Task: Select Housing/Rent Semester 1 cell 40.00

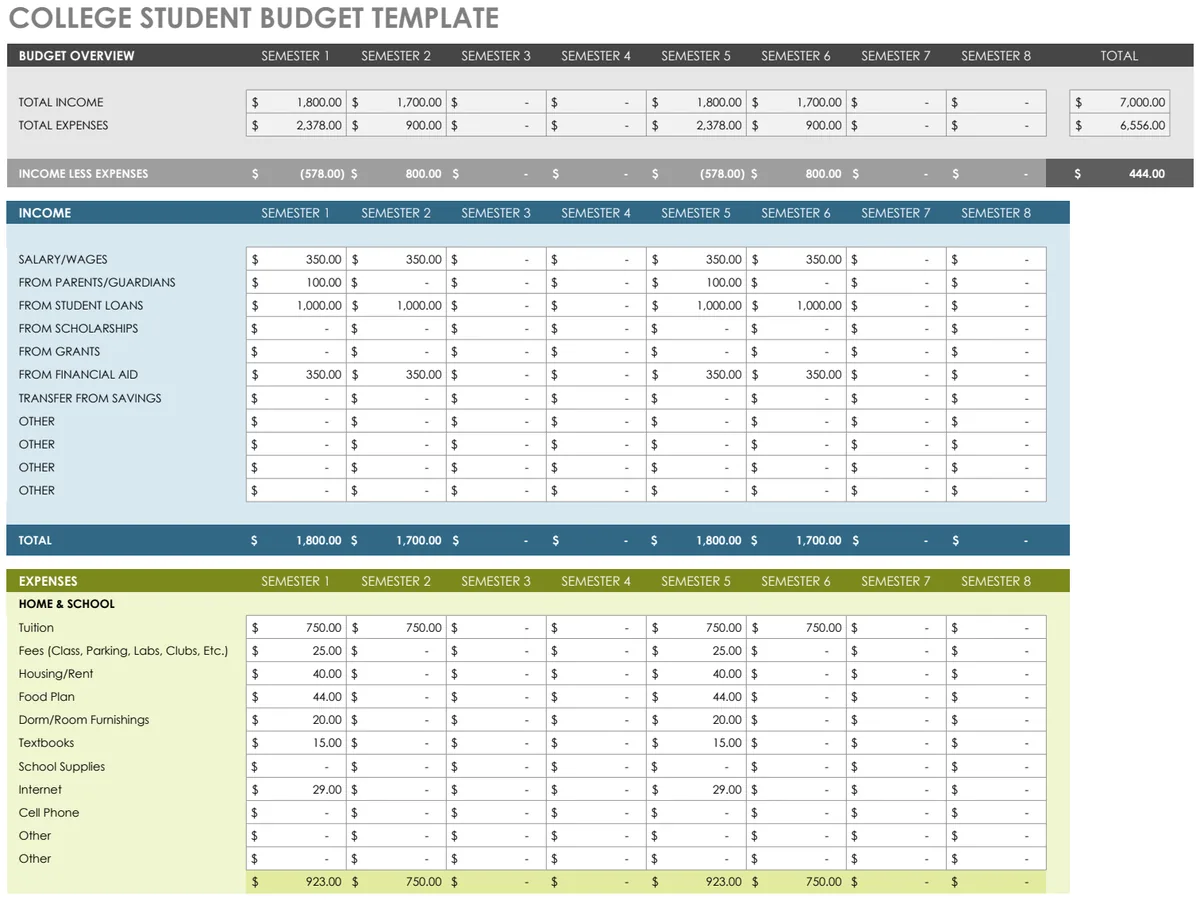Action: pyautogui.click(x=296, y=674)
